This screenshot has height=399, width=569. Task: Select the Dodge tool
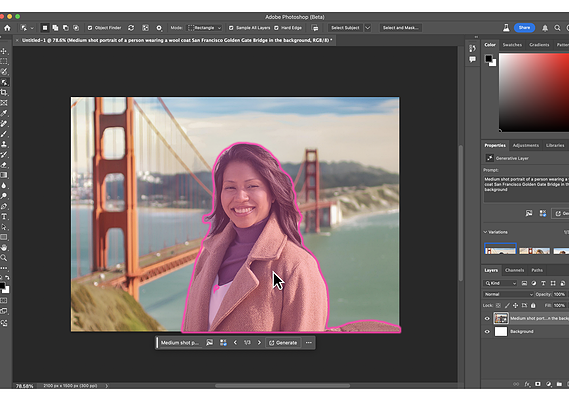4,196
